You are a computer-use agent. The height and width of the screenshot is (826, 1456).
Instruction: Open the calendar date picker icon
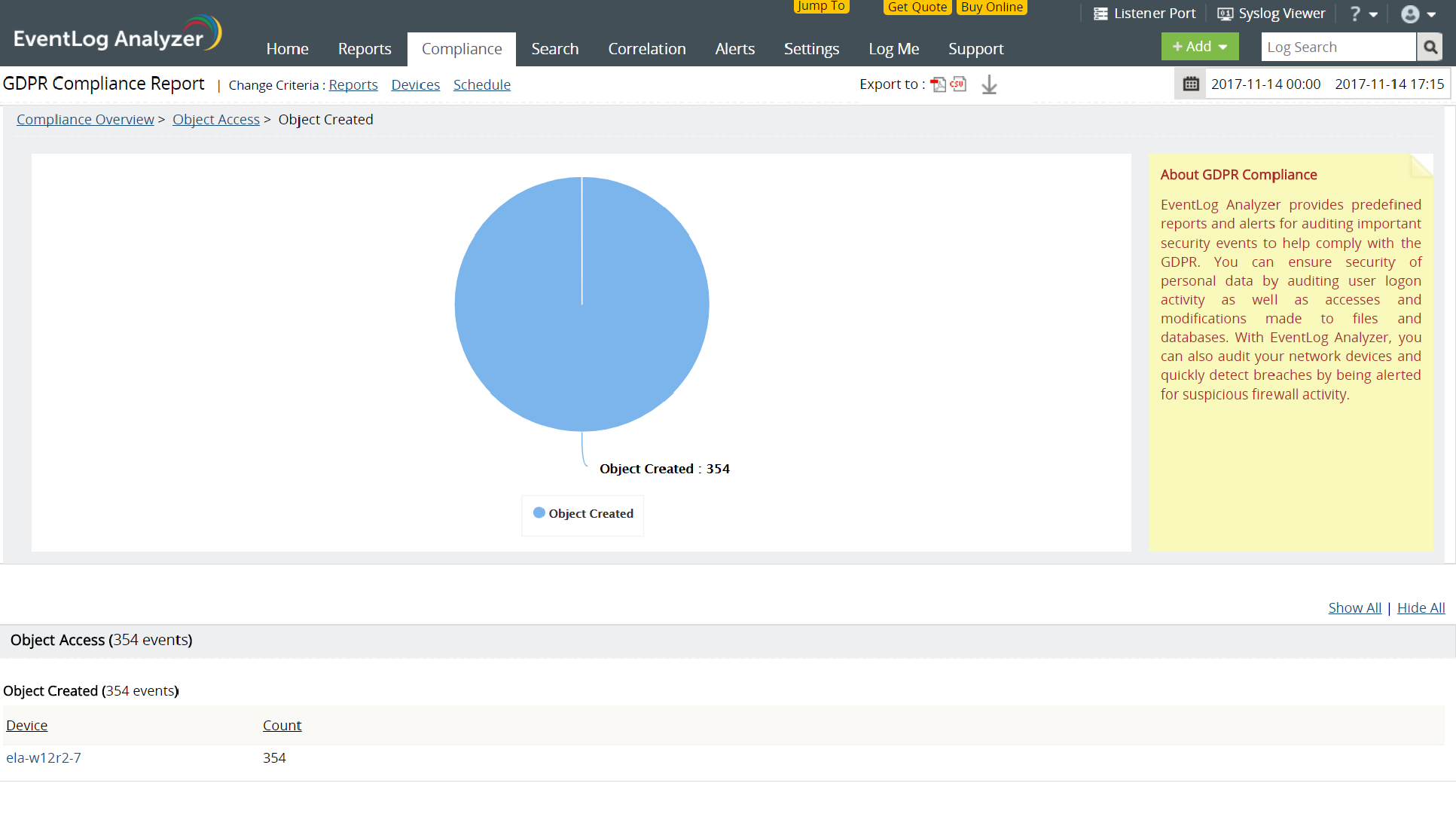coord(1190,84)
